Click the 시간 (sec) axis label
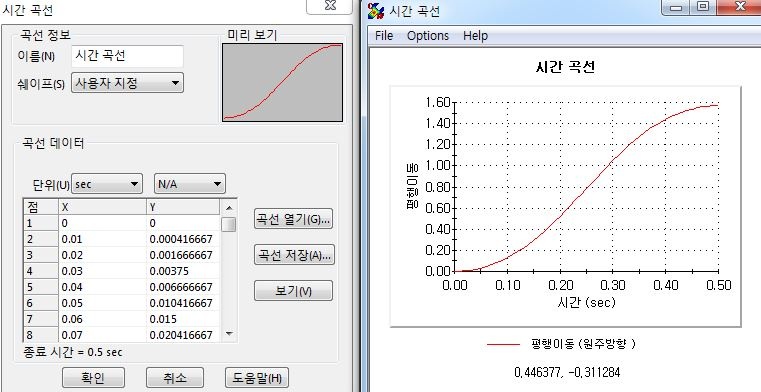The height and width of the screenshot is (392, 761). [x=586, y=303]
